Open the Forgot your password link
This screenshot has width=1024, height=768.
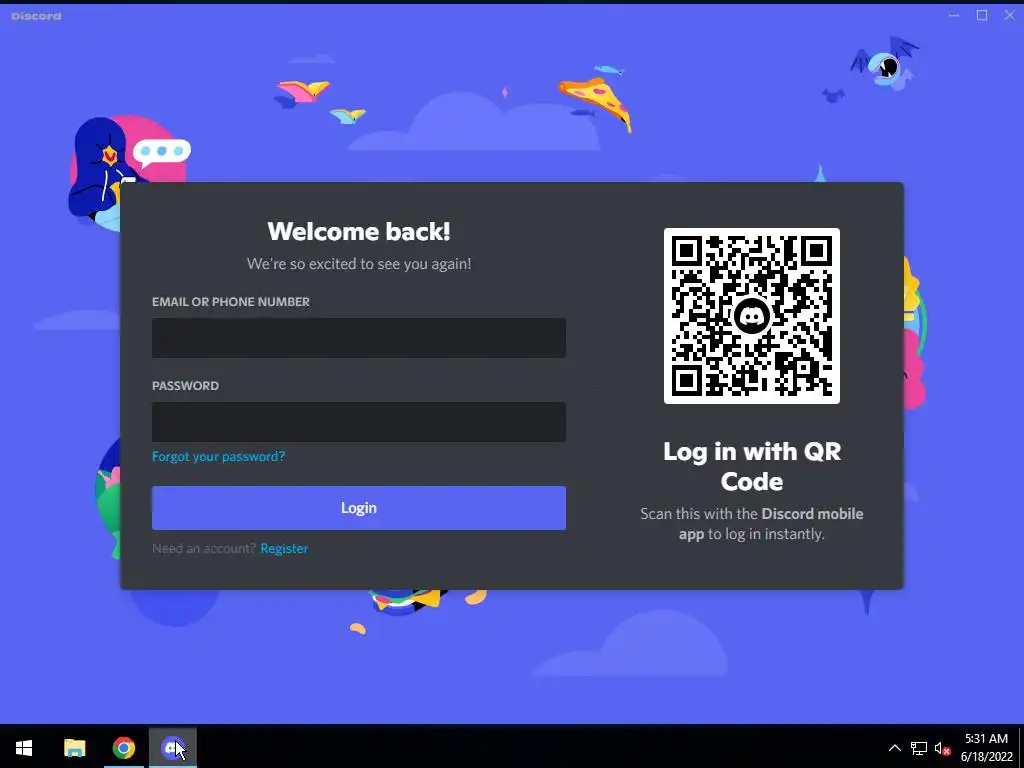pos(218,456)
